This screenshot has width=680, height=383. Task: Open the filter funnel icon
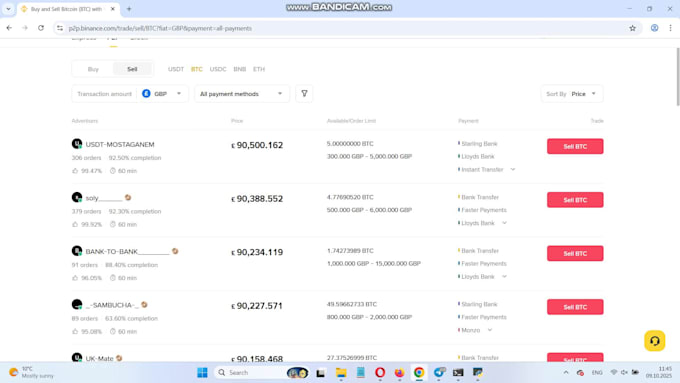click(x=304, y=94)
